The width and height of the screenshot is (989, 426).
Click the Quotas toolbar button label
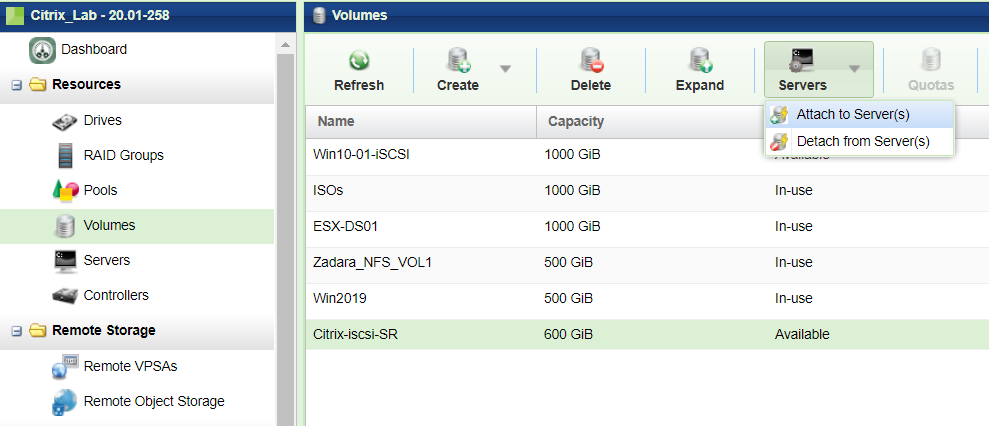pos(931,85)
